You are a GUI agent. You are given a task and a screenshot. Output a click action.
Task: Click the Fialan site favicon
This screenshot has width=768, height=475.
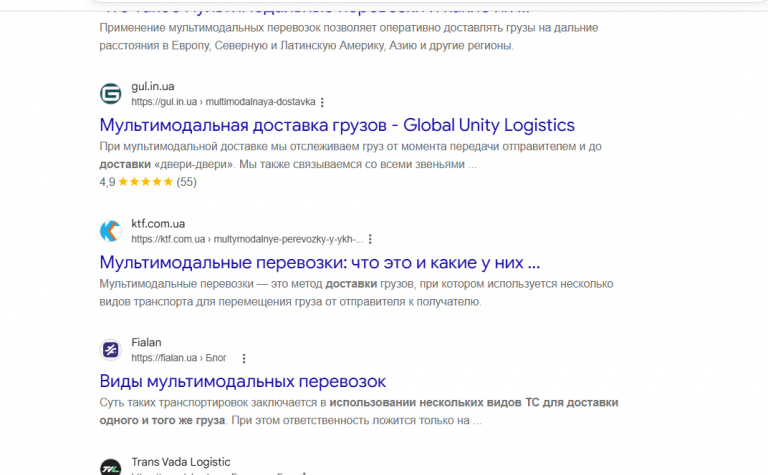pos(111,350)
